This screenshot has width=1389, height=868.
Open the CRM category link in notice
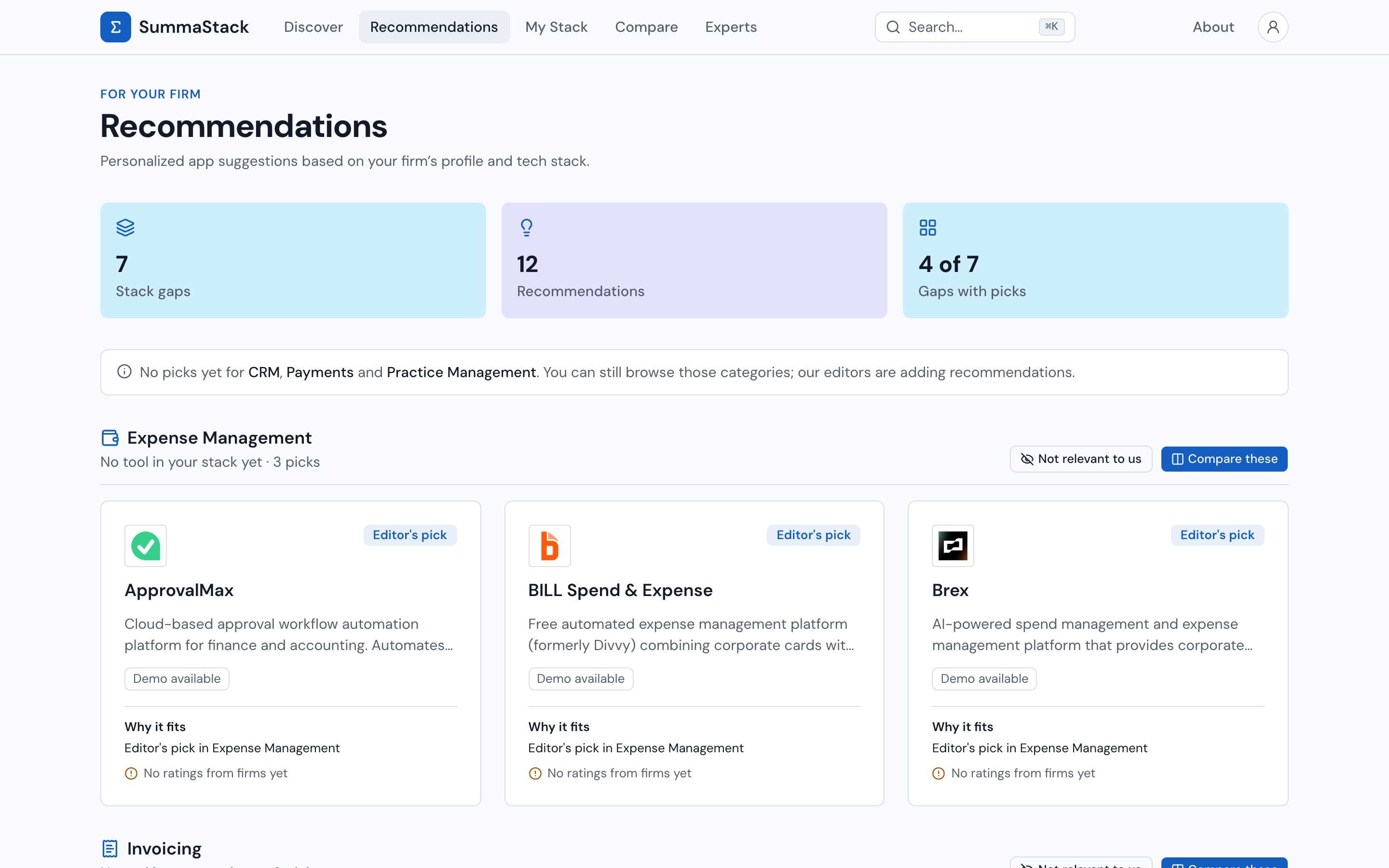263,372
